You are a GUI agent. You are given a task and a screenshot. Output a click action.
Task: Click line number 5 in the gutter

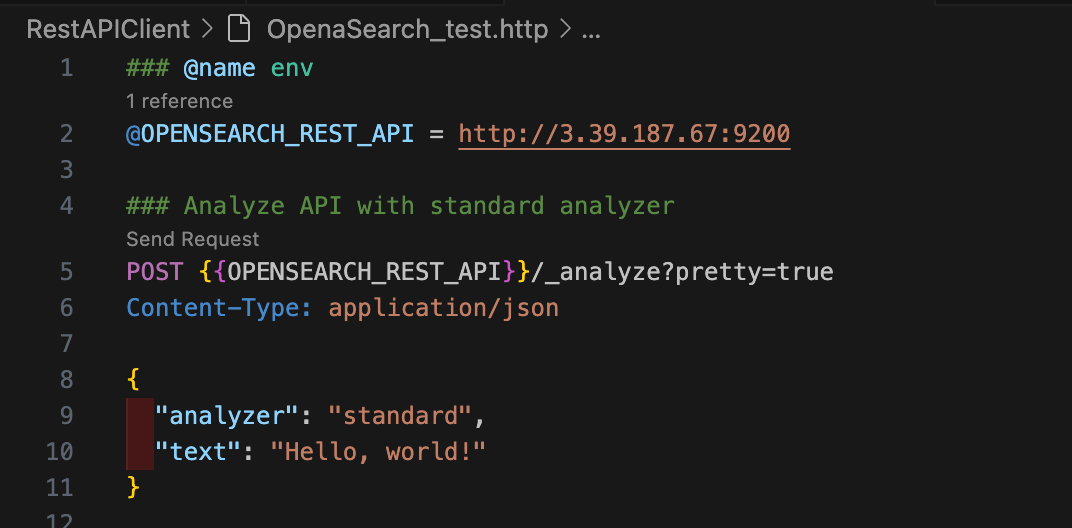[66, 272]
